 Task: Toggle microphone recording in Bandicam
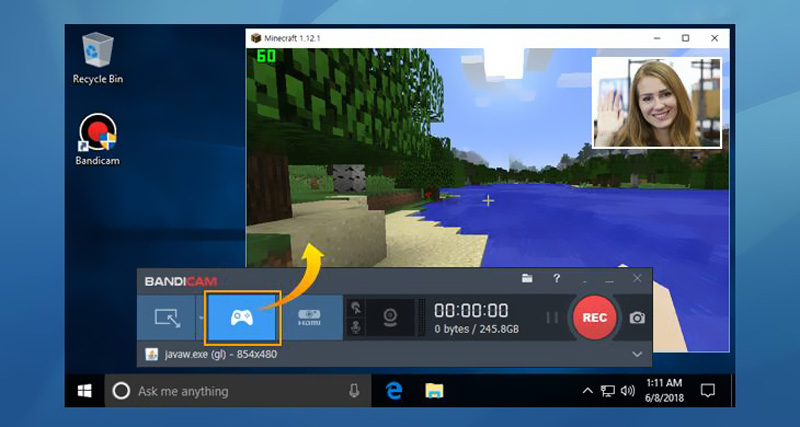point(356,328)
